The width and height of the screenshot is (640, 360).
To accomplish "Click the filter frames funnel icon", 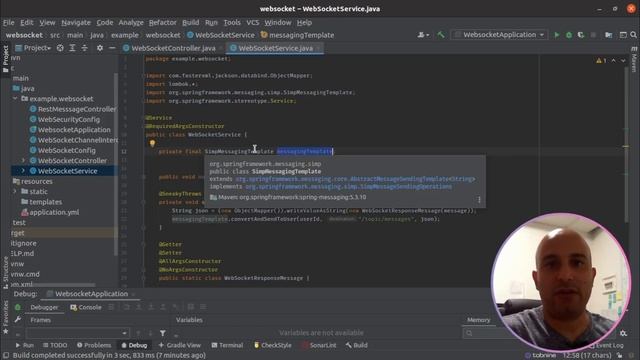I will click(x=163, y=333).
